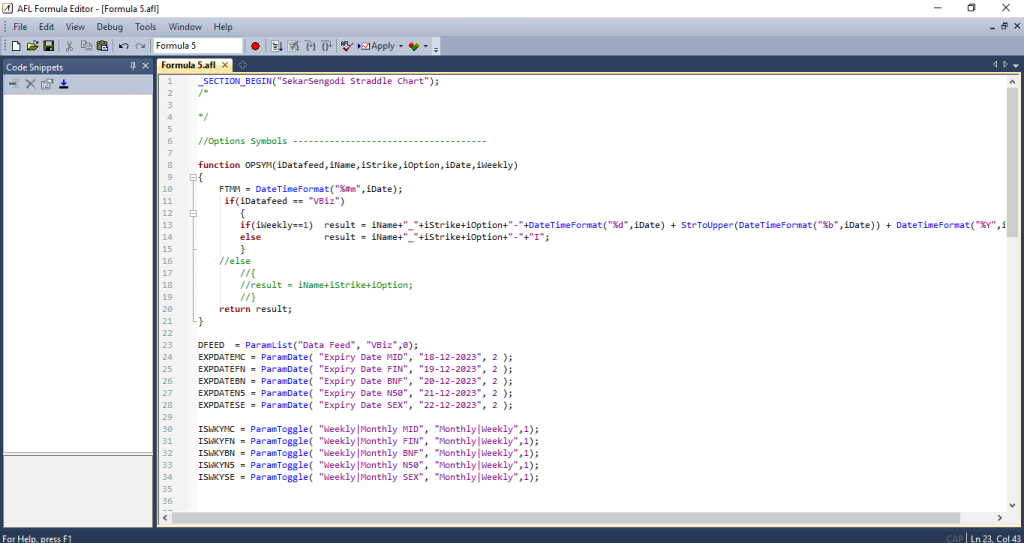Minimize the inner document window
The height and width of the screenshot is (543, 1024).
(992, 27)
